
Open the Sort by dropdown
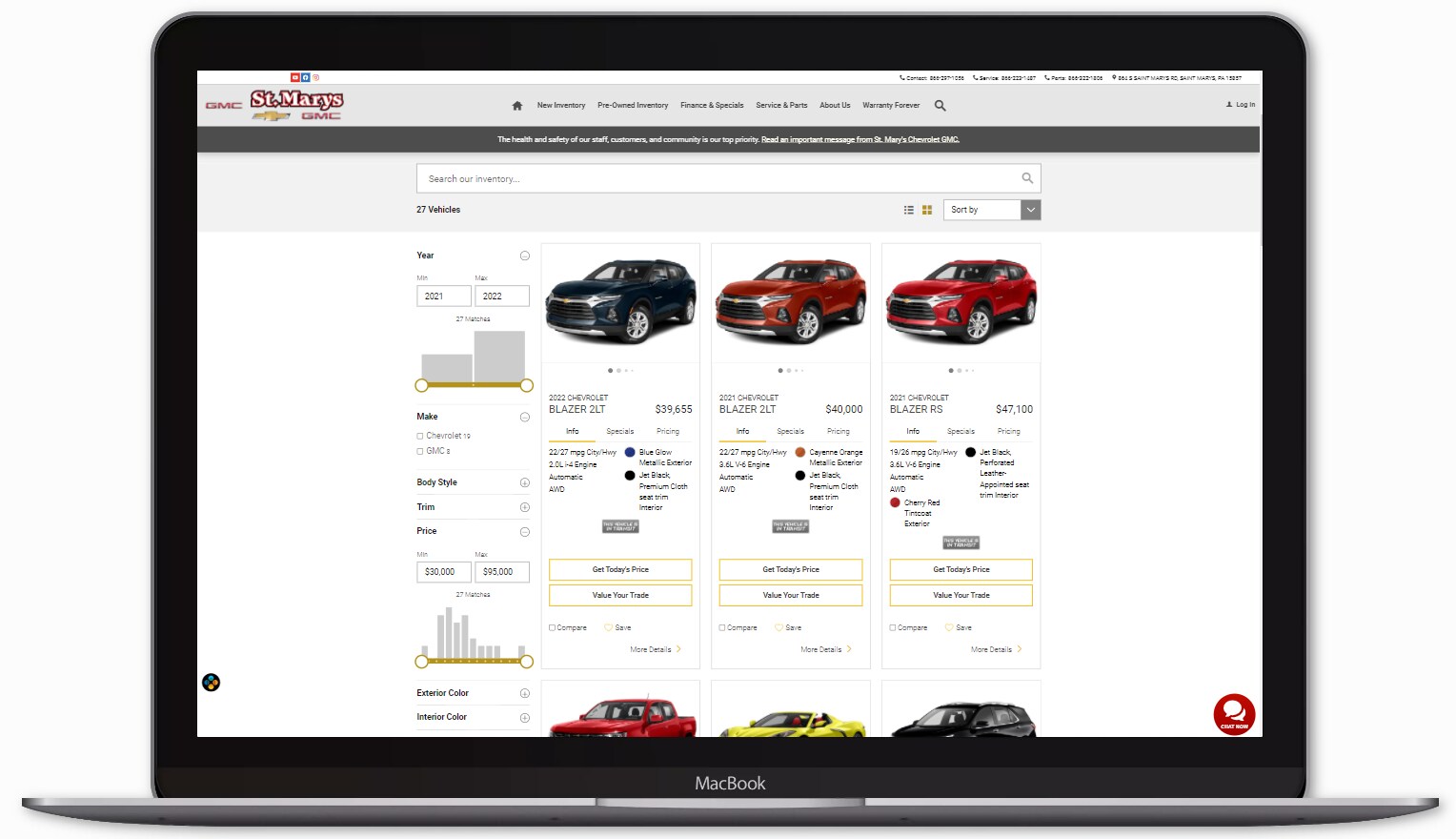pyautogui.click(x=992, y=210)
